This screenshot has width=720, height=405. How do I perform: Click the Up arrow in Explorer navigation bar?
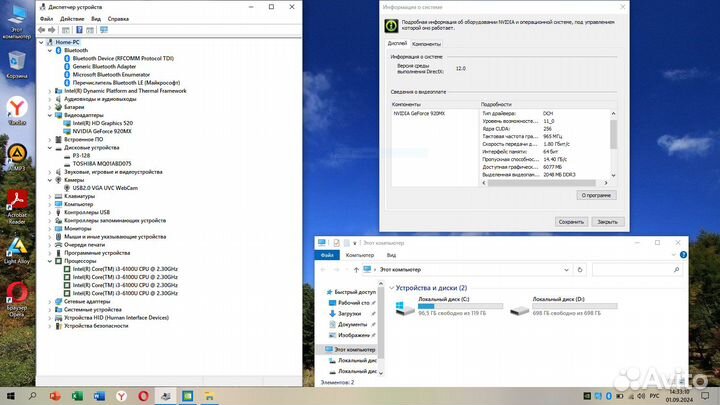click(x=356, y=270)
